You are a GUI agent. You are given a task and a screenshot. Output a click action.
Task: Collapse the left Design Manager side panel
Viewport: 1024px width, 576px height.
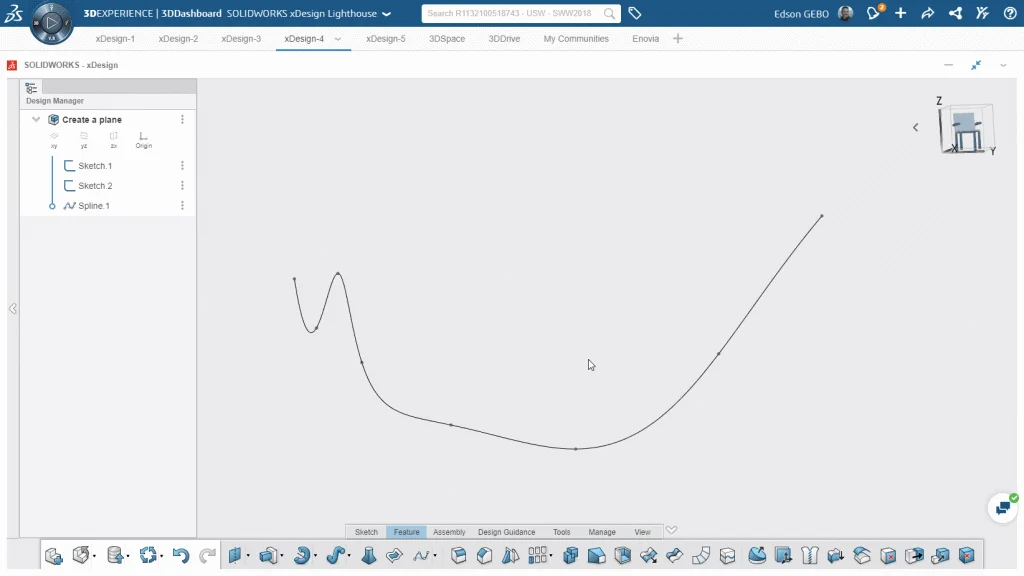click(12, 308)
